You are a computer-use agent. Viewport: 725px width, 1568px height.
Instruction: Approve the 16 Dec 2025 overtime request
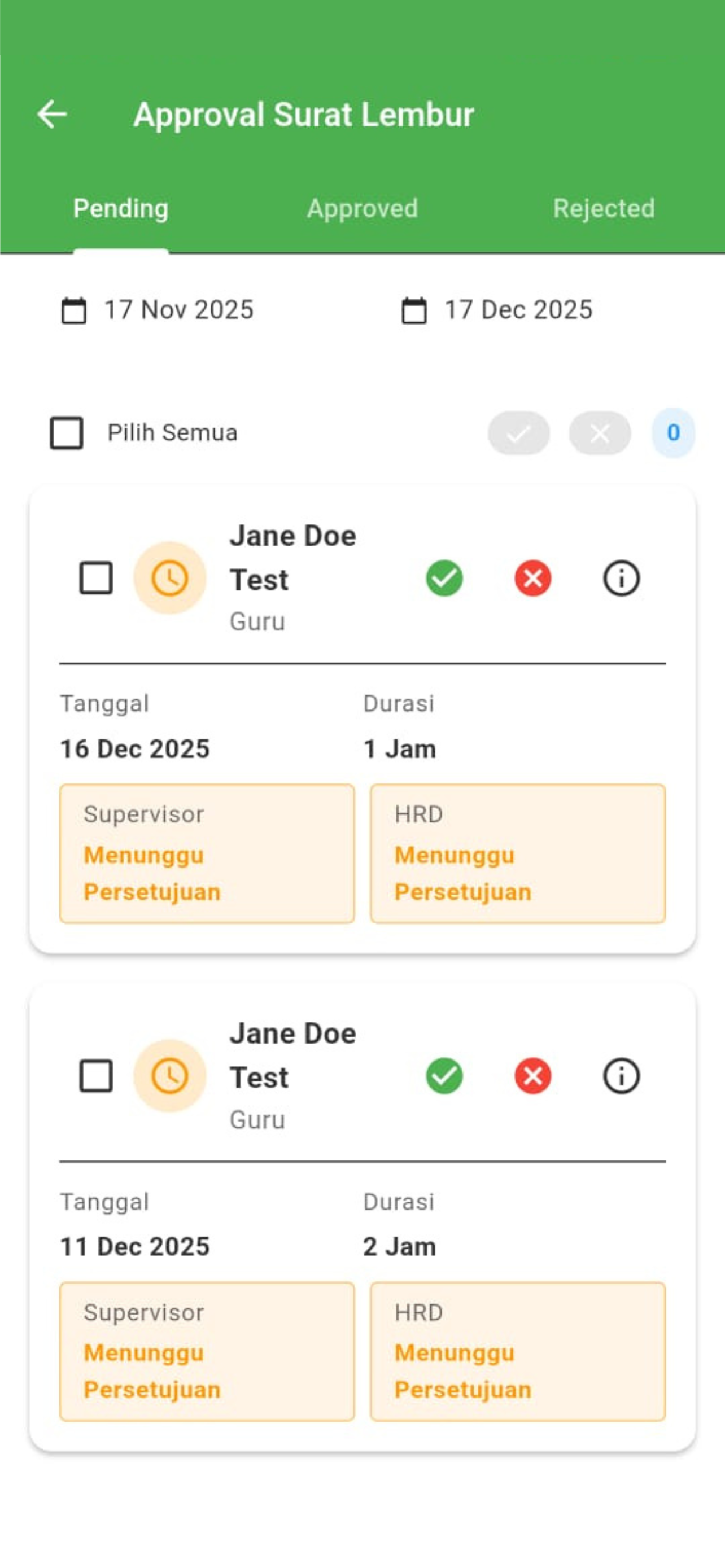[x=444, y=577]
